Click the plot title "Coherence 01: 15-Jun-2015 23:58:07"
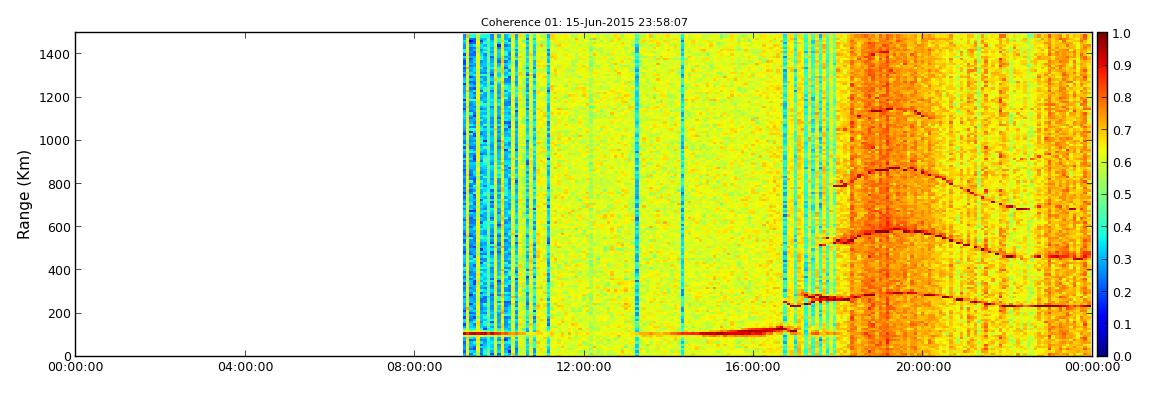The height and width of the screenshot is (407, 1150). pos(584,23)
